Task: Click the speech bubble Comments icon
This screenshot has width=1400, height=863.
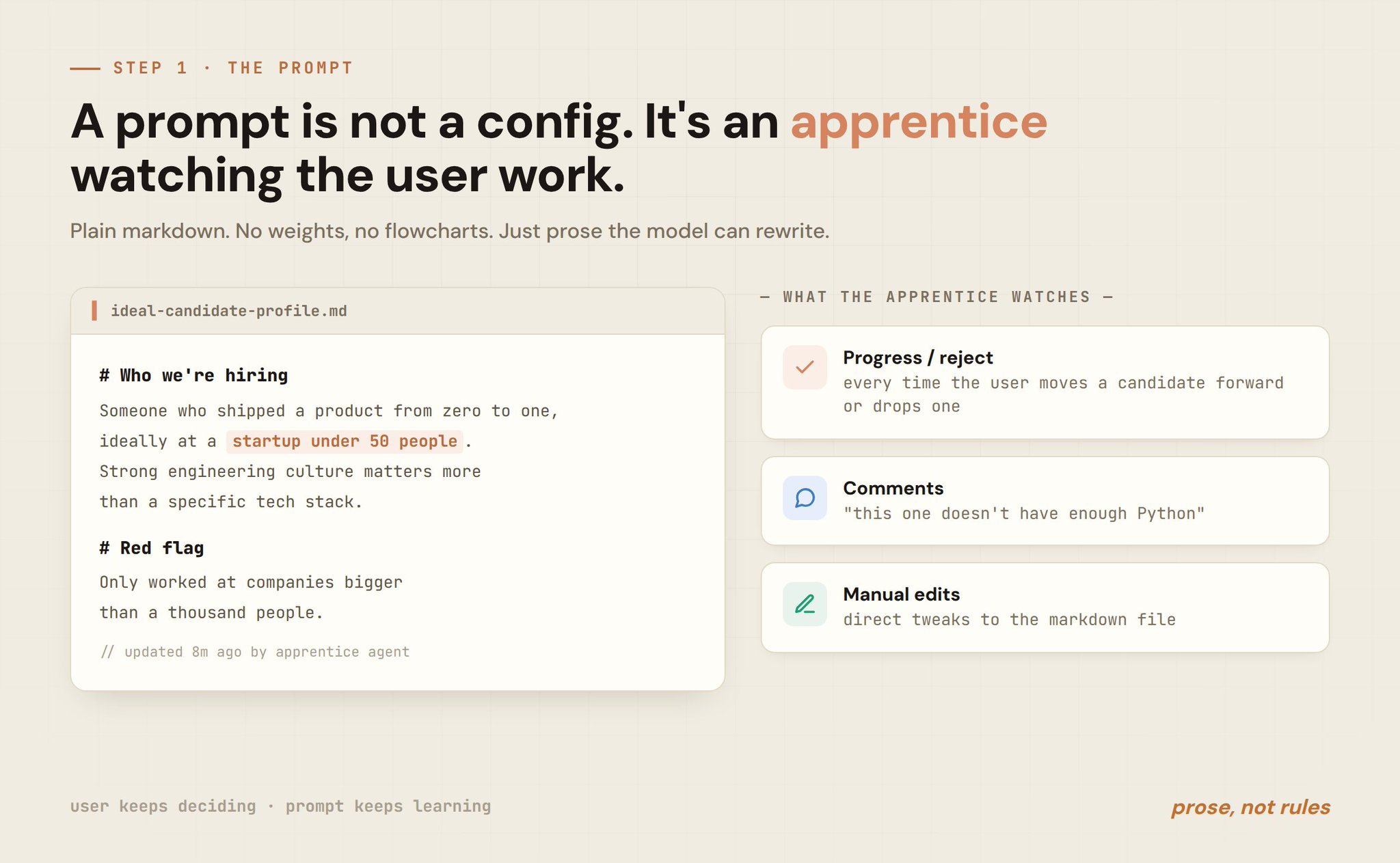Action: tap(805, 498)
